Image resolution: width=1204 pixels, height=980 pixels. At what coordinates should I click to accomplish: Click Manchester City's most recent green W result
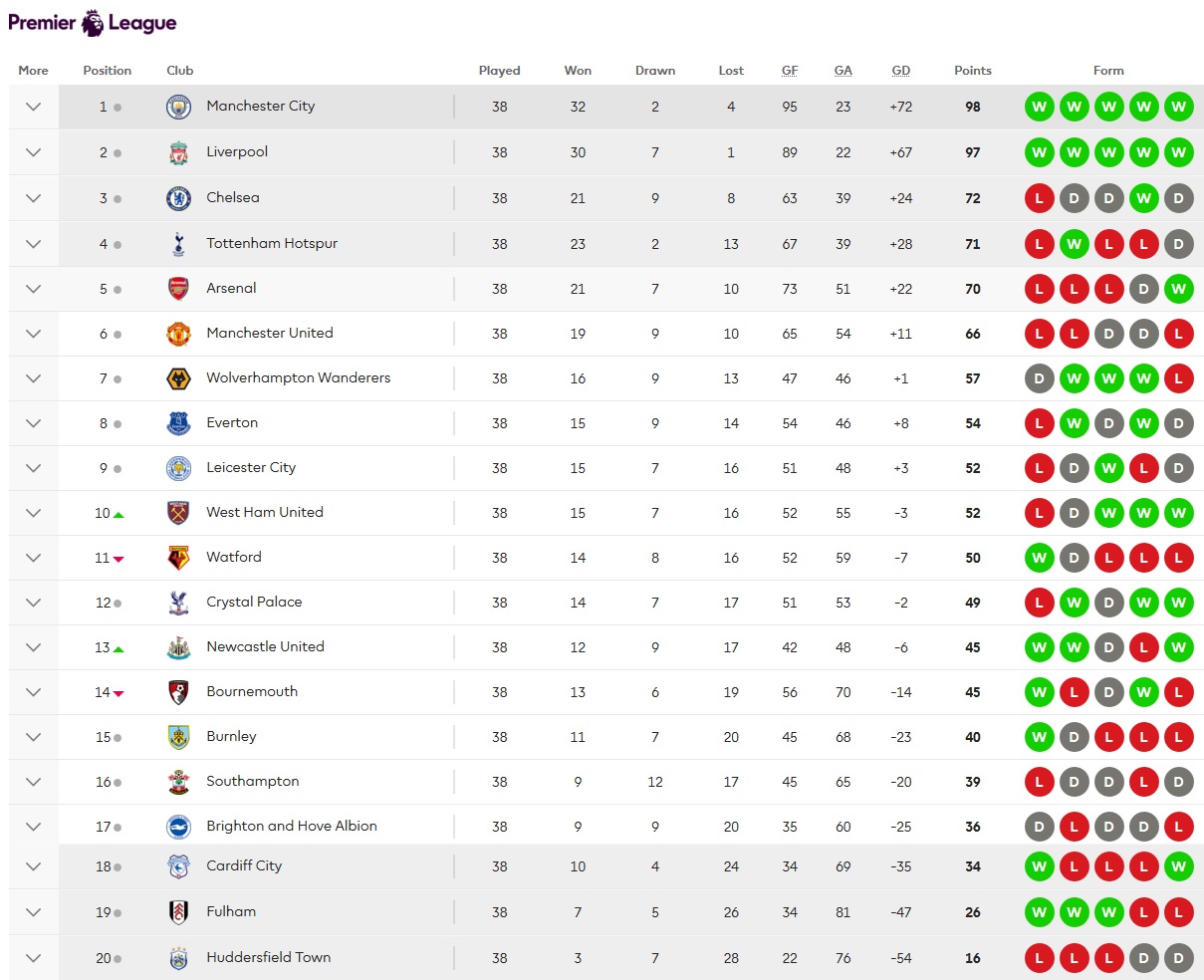point(1178,107)
